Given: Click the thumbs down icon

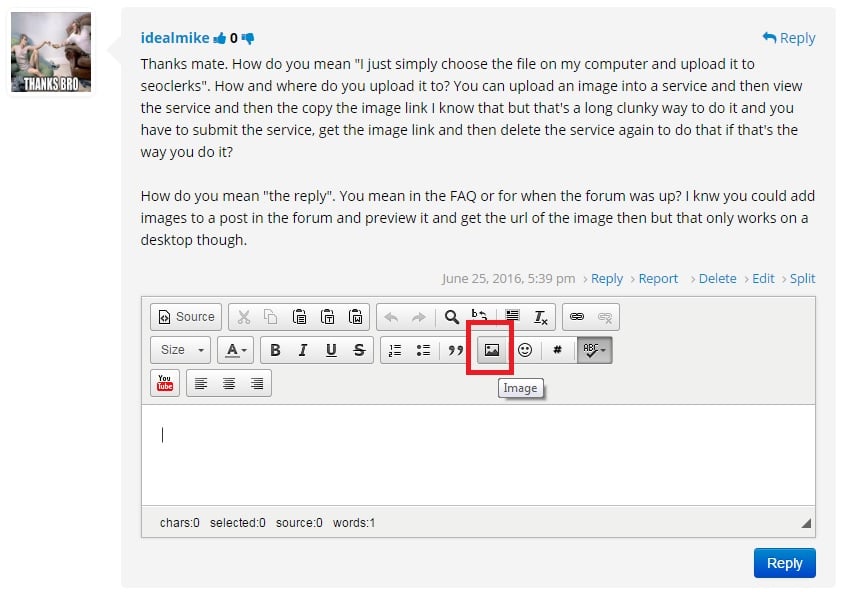Looking at the screenshot, I should coord(248,38).
